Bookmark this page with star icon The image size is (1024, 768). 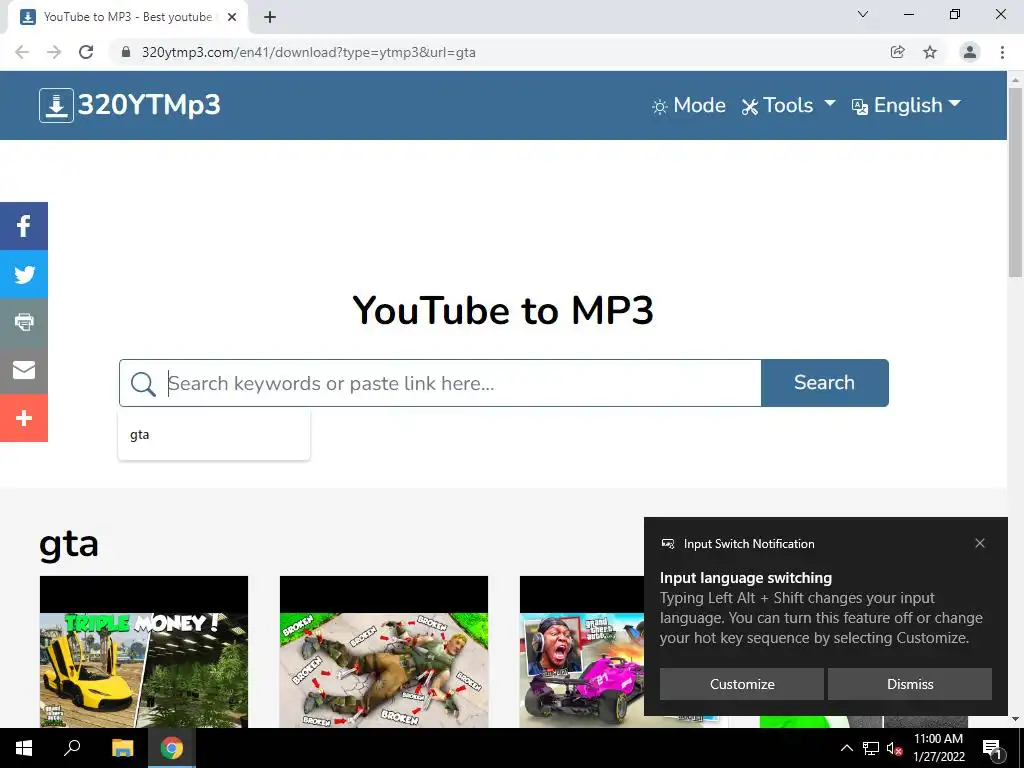point(930,52)
